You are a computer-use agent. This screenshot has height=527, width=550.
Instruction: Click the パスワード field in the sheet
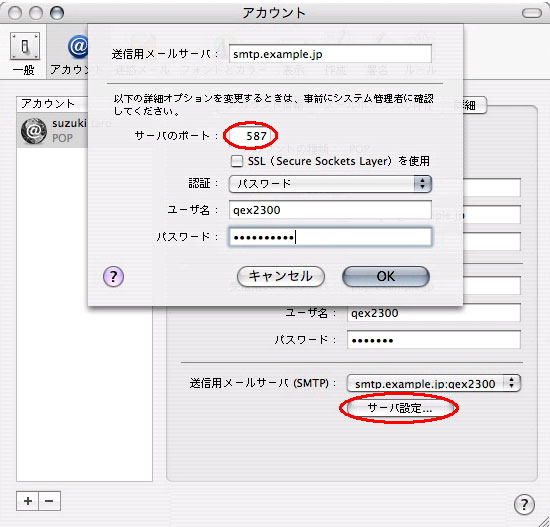pos(330,238)
